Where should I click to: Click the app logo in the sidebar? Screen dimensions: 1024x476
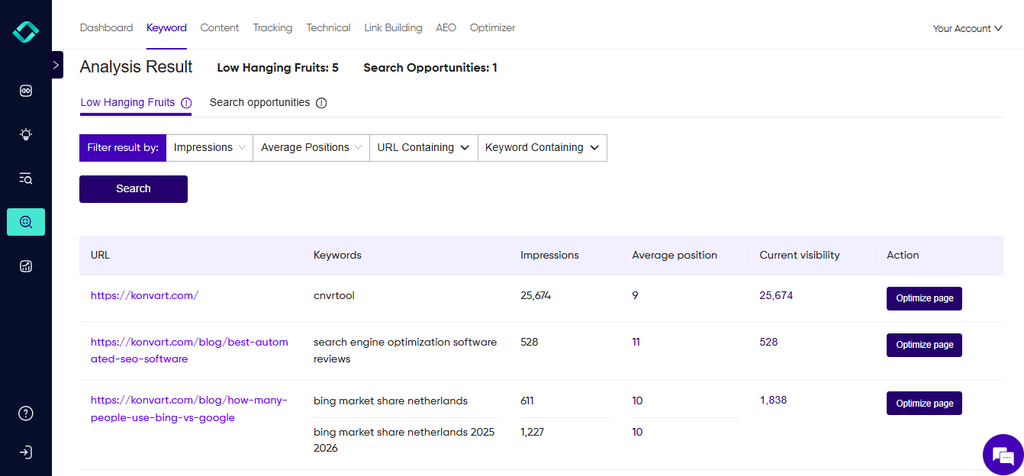coord(25,32)
